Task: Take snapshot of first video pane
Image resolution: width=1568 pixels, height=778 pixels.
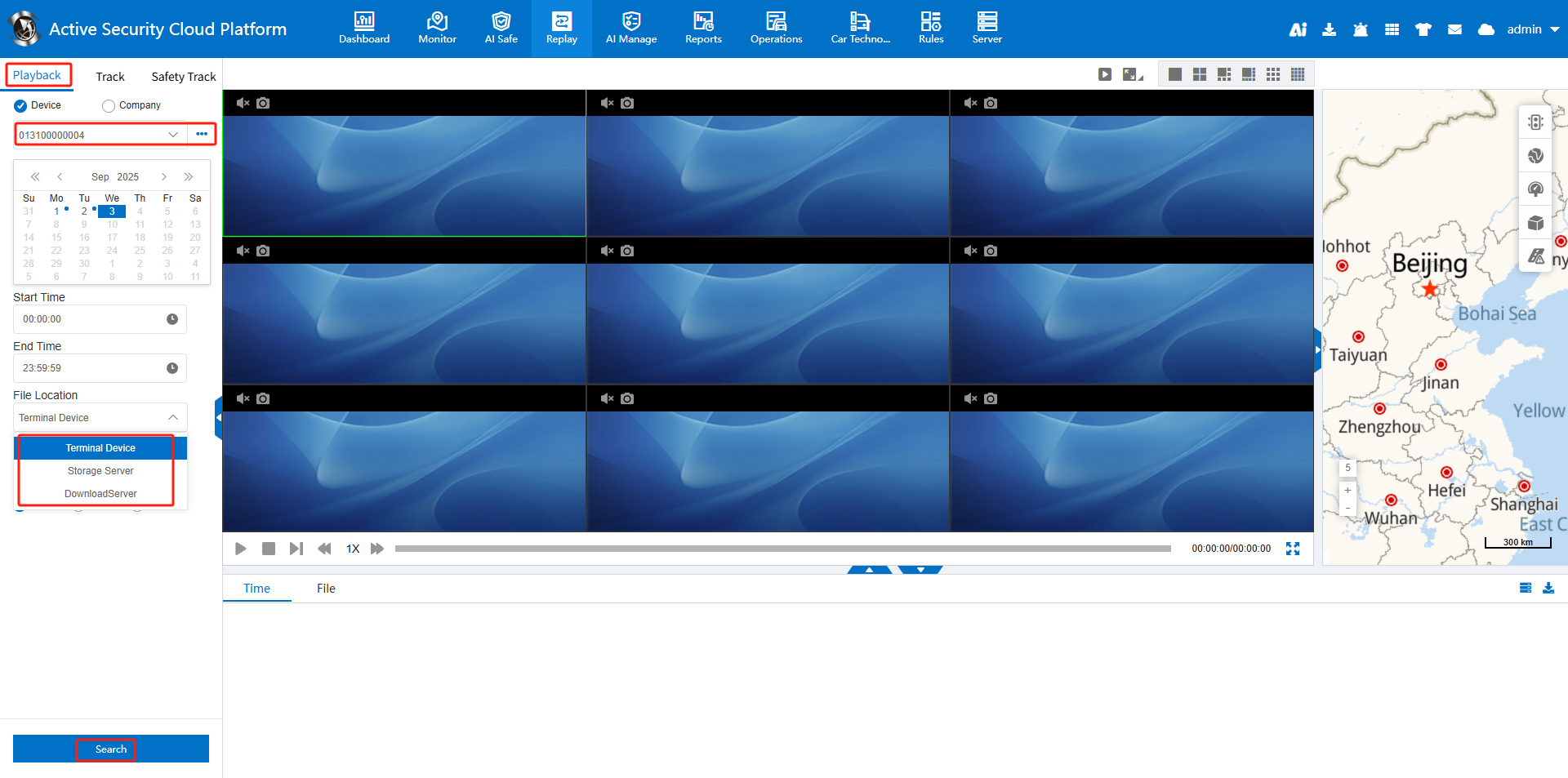Action: (x=263, y=104)
